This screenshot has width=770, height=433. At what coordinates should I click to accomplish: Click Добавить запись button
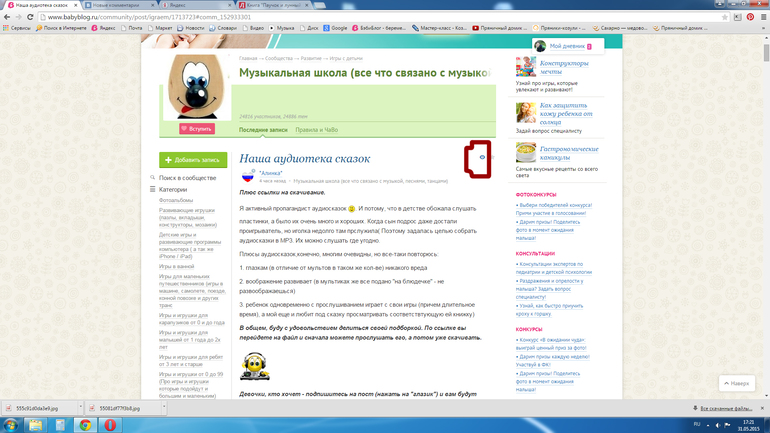coord(193,160)
